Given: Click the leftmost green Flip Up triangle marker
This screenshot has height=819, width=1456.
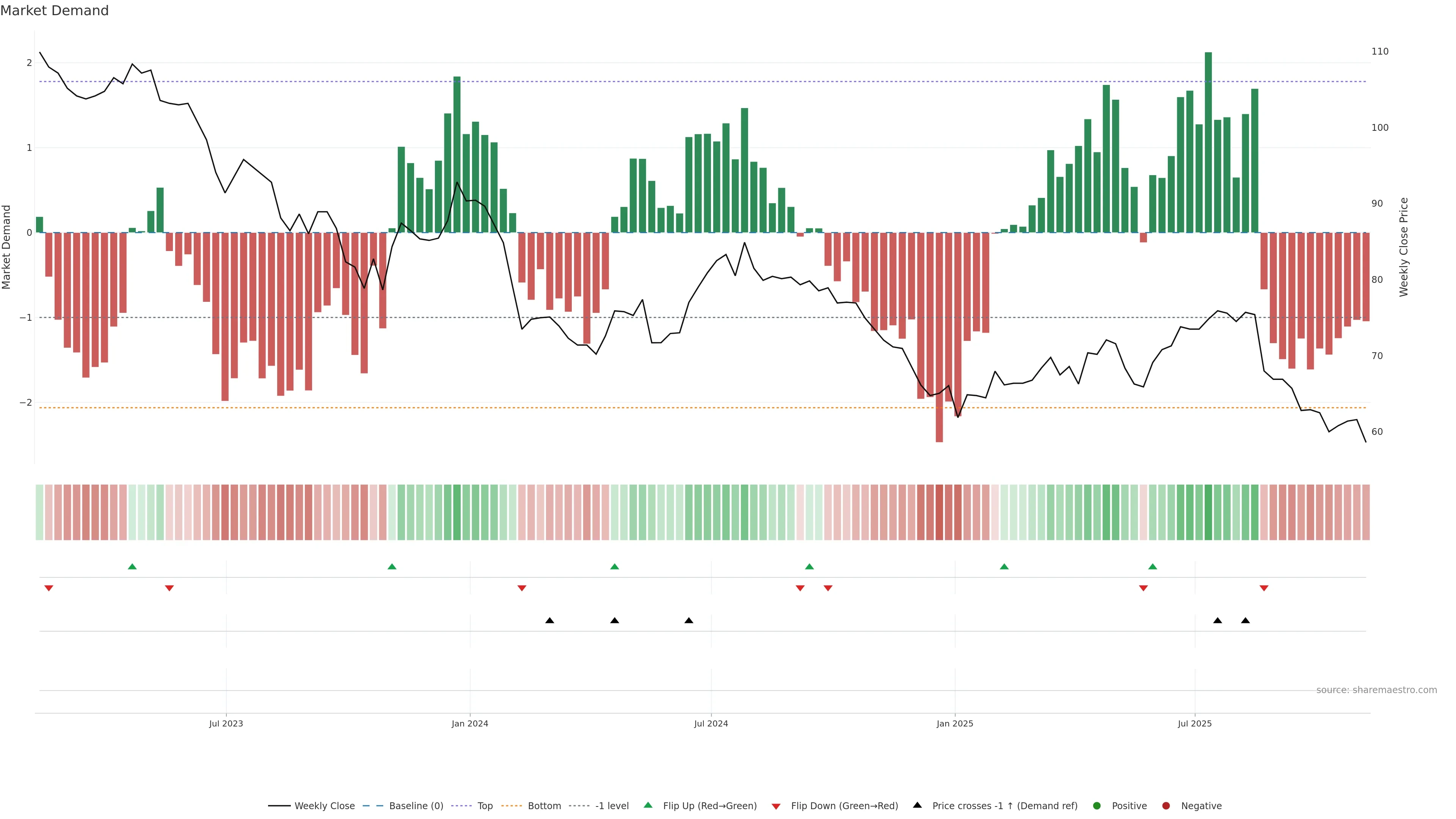Looking at the screenshot, I should pos(132,566).
